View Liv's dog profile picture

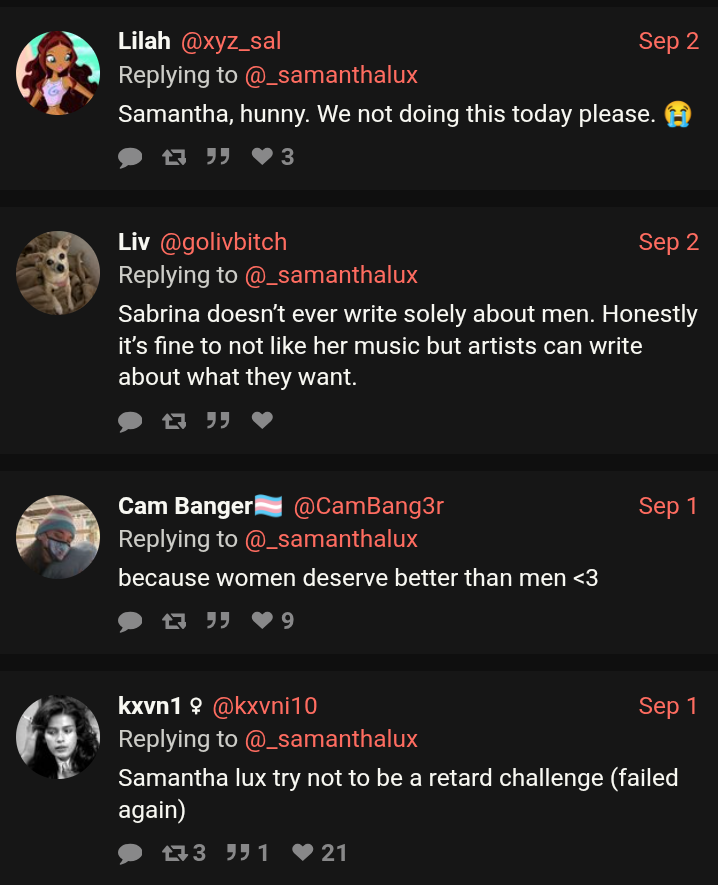pos(58,273)
